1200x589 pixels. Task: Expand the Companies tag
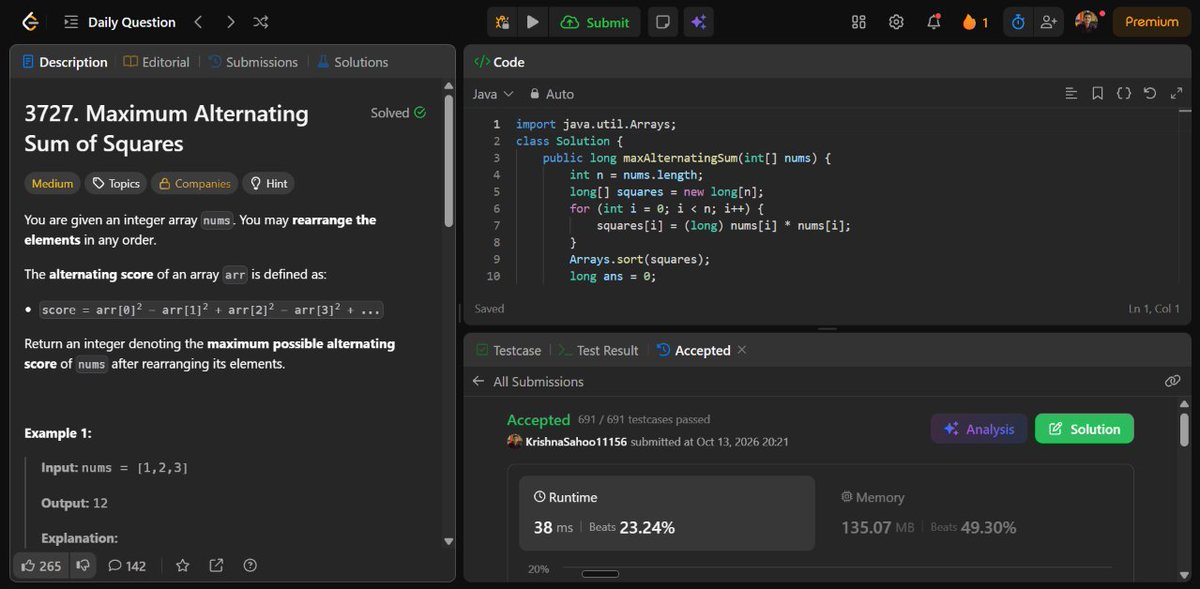[x=194, y=184]
